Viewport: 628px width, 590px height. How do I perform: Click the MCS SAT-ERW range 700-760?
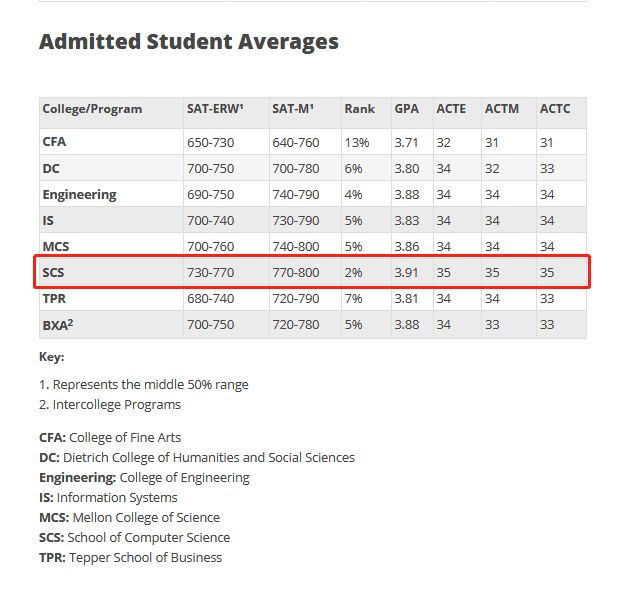(210, 247)
